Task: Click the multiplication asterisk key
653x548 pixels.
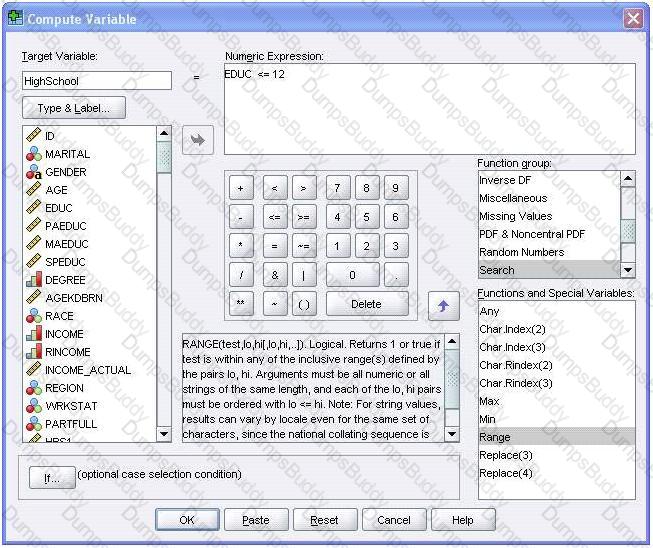Action: (241, 246)
